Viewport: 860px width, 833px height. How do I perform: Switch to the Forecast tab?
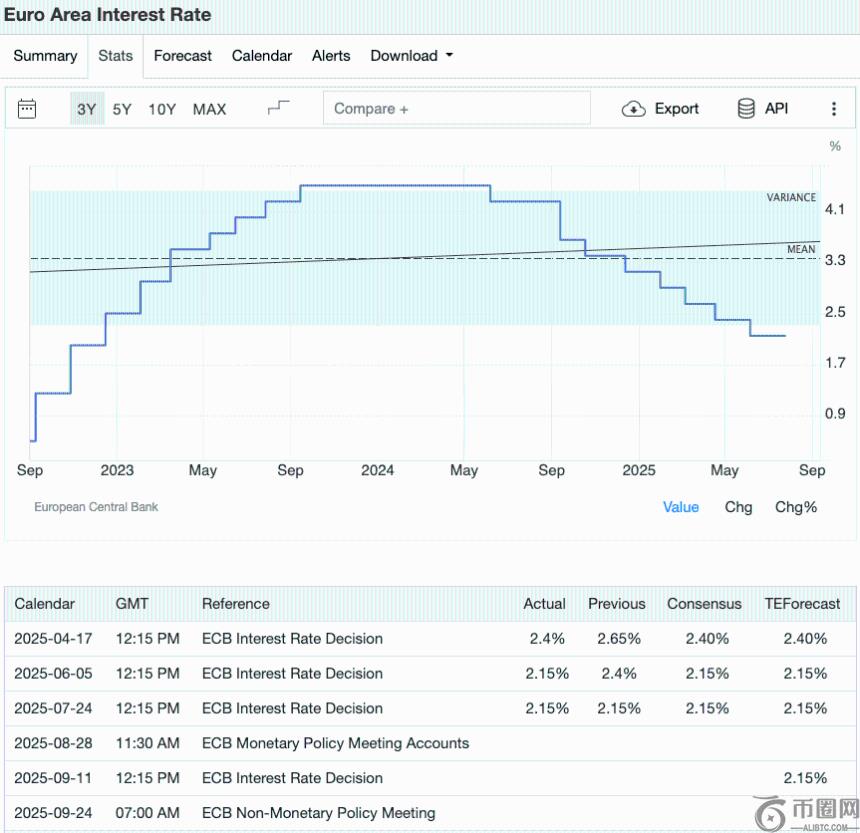[183, 56]
